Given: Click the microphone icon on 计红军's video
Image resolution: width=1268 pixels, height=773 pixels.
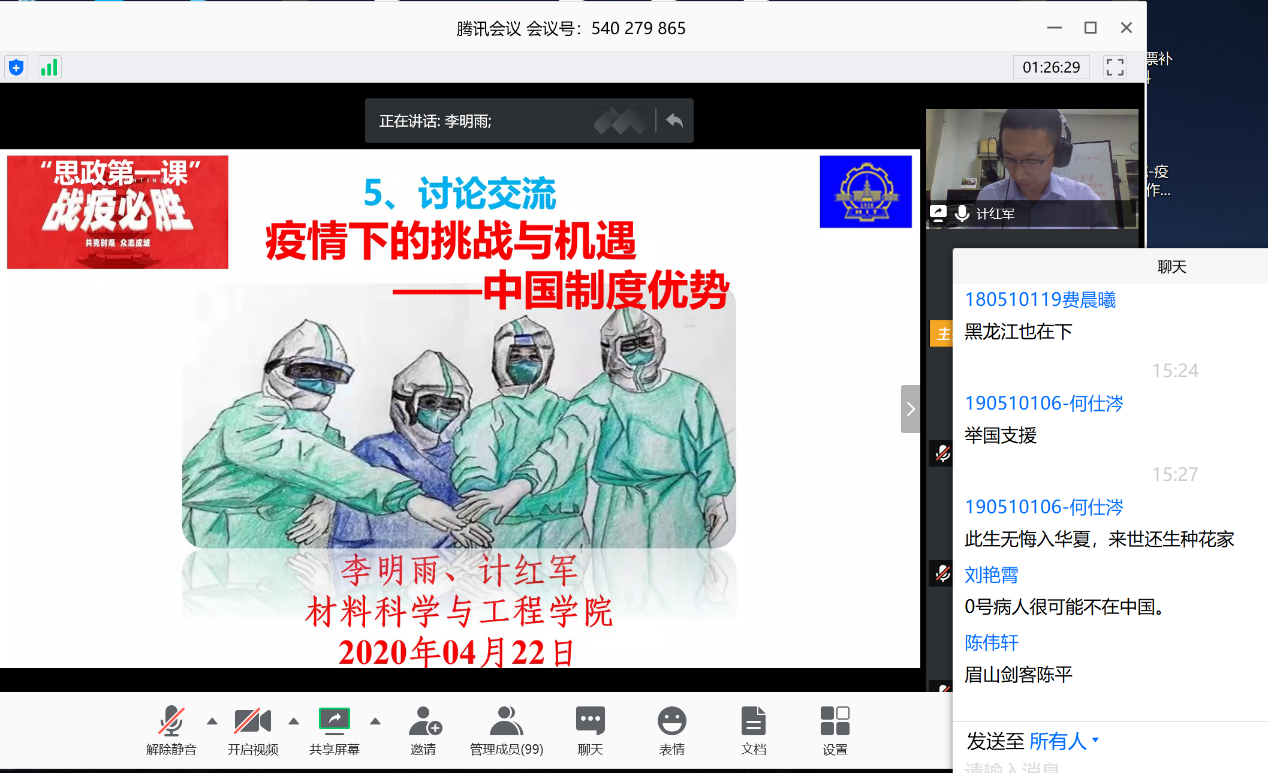Looking at the screenshot, I should pos(962,212).
